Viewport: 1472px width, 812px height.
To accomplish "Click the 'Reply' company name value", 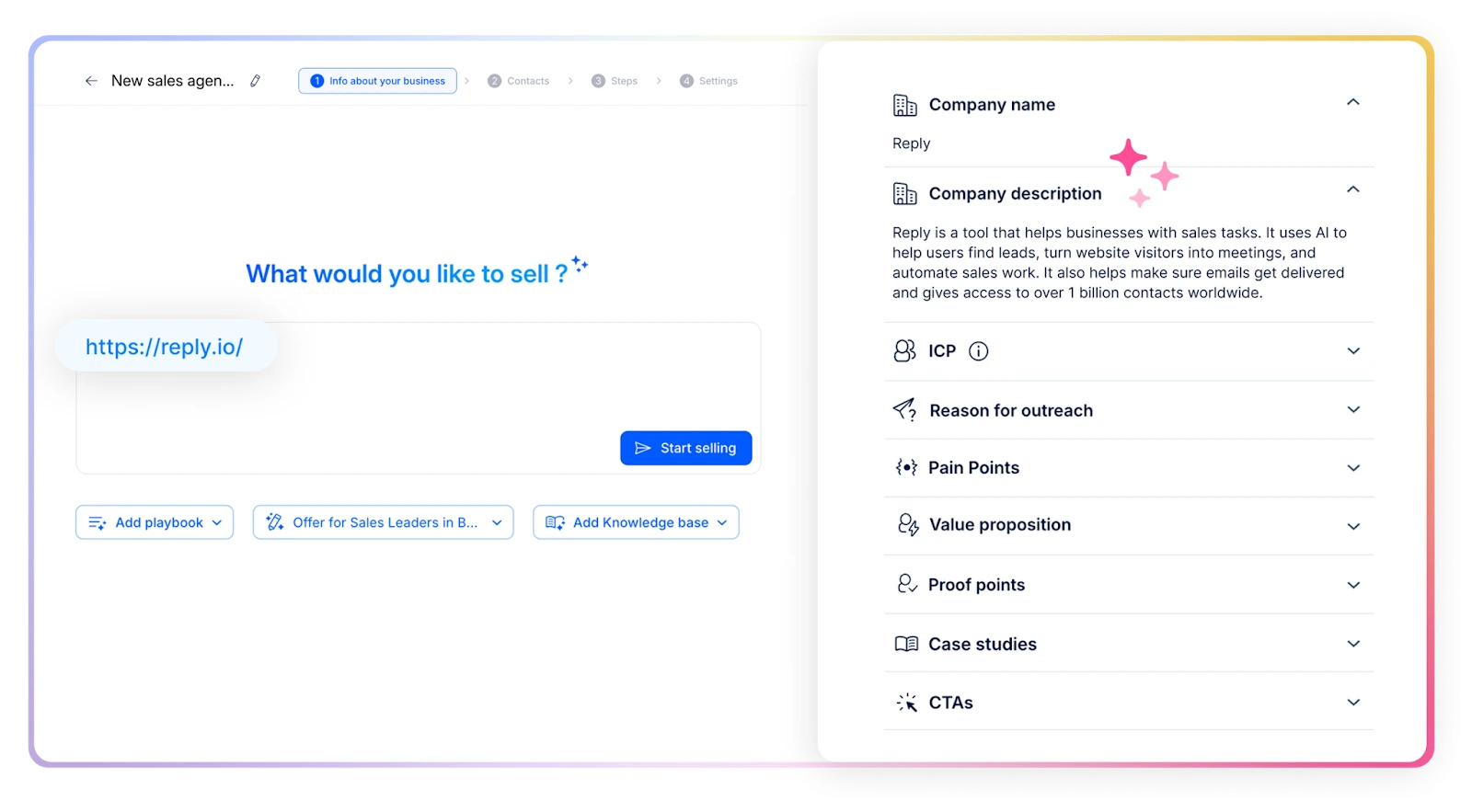I will point(911,143).
